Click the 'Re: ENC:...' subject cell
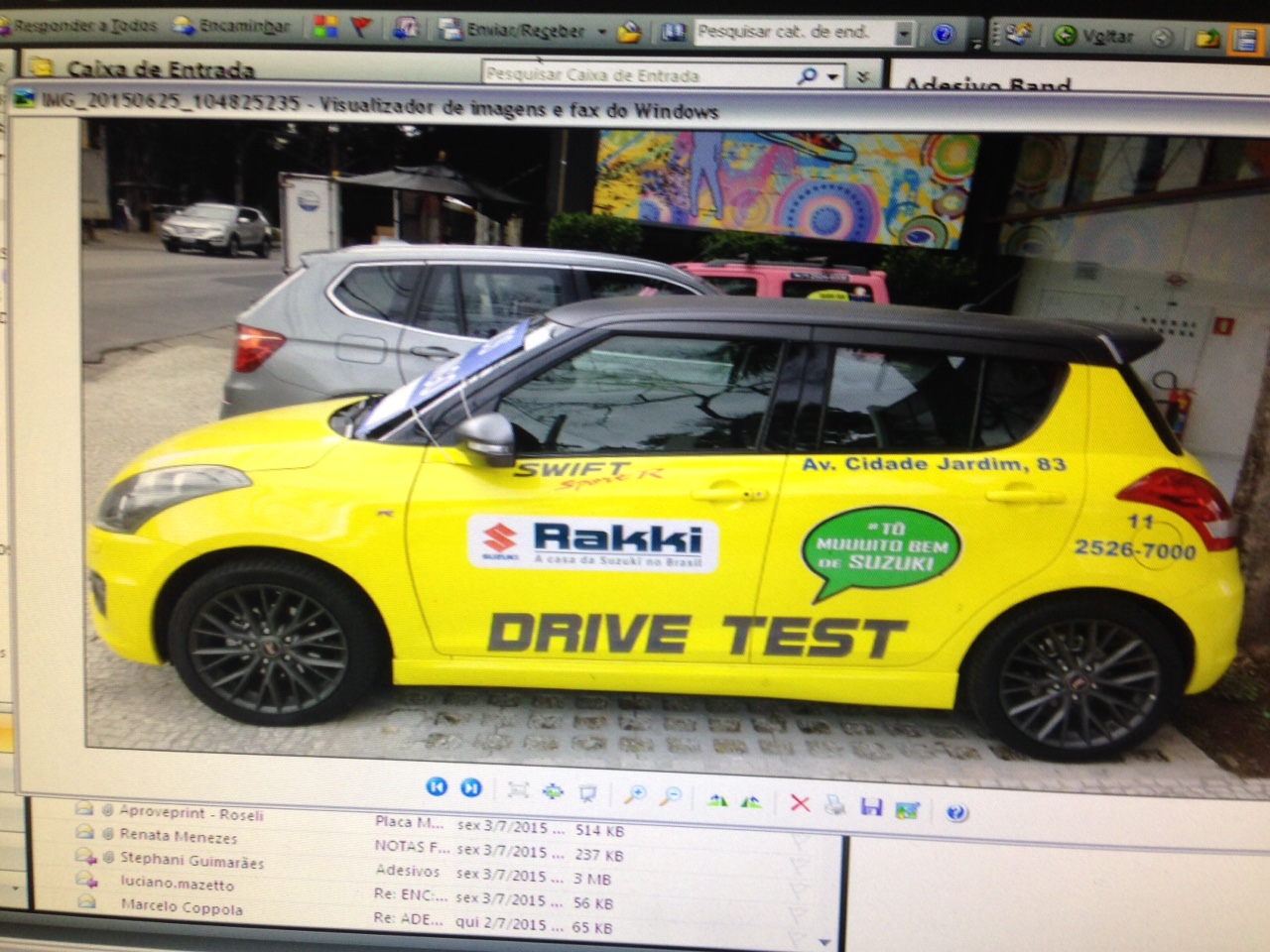 pyautogui.click(x=411, y=894)
